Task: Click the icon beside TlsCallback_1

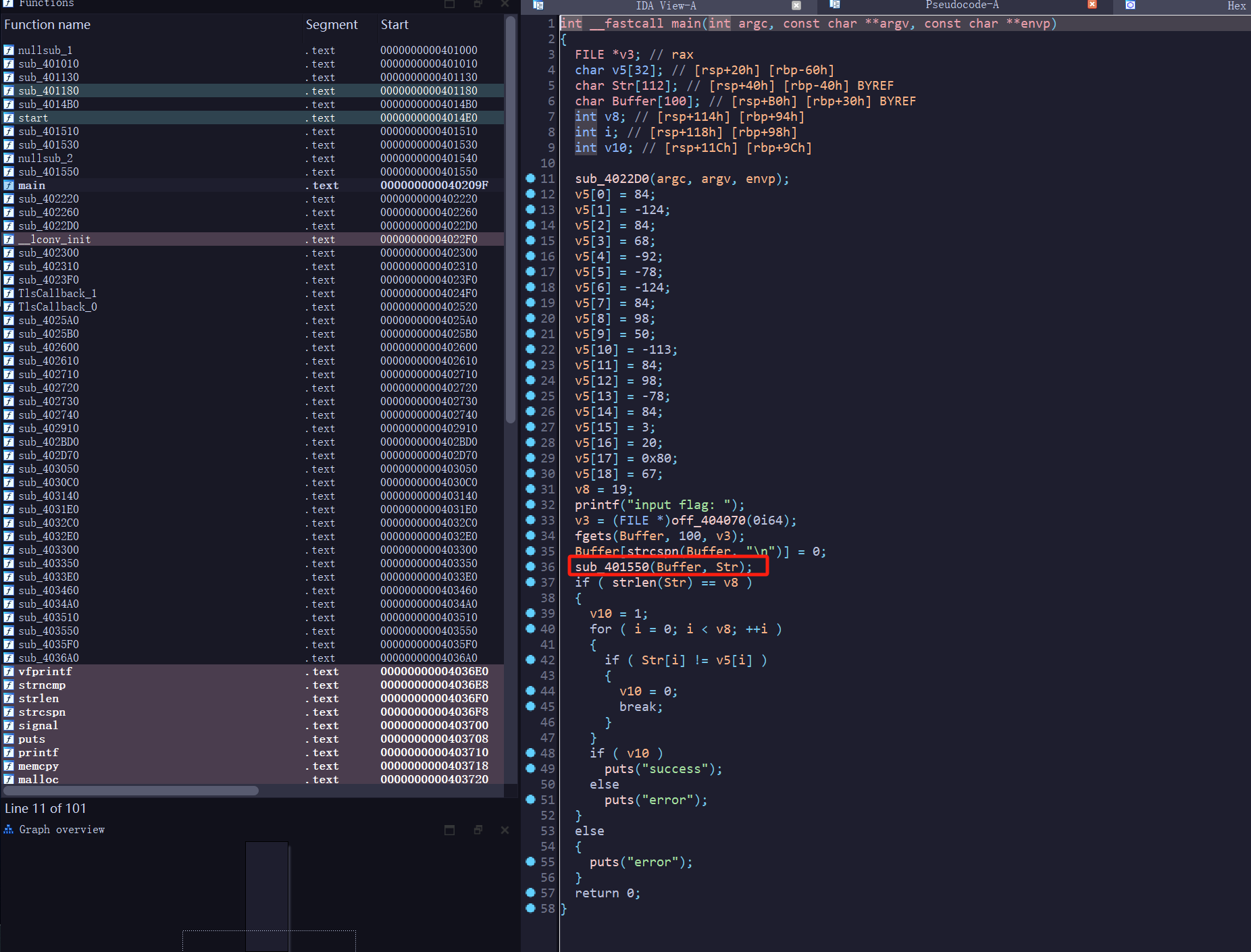Action: [x=9, y=293]
